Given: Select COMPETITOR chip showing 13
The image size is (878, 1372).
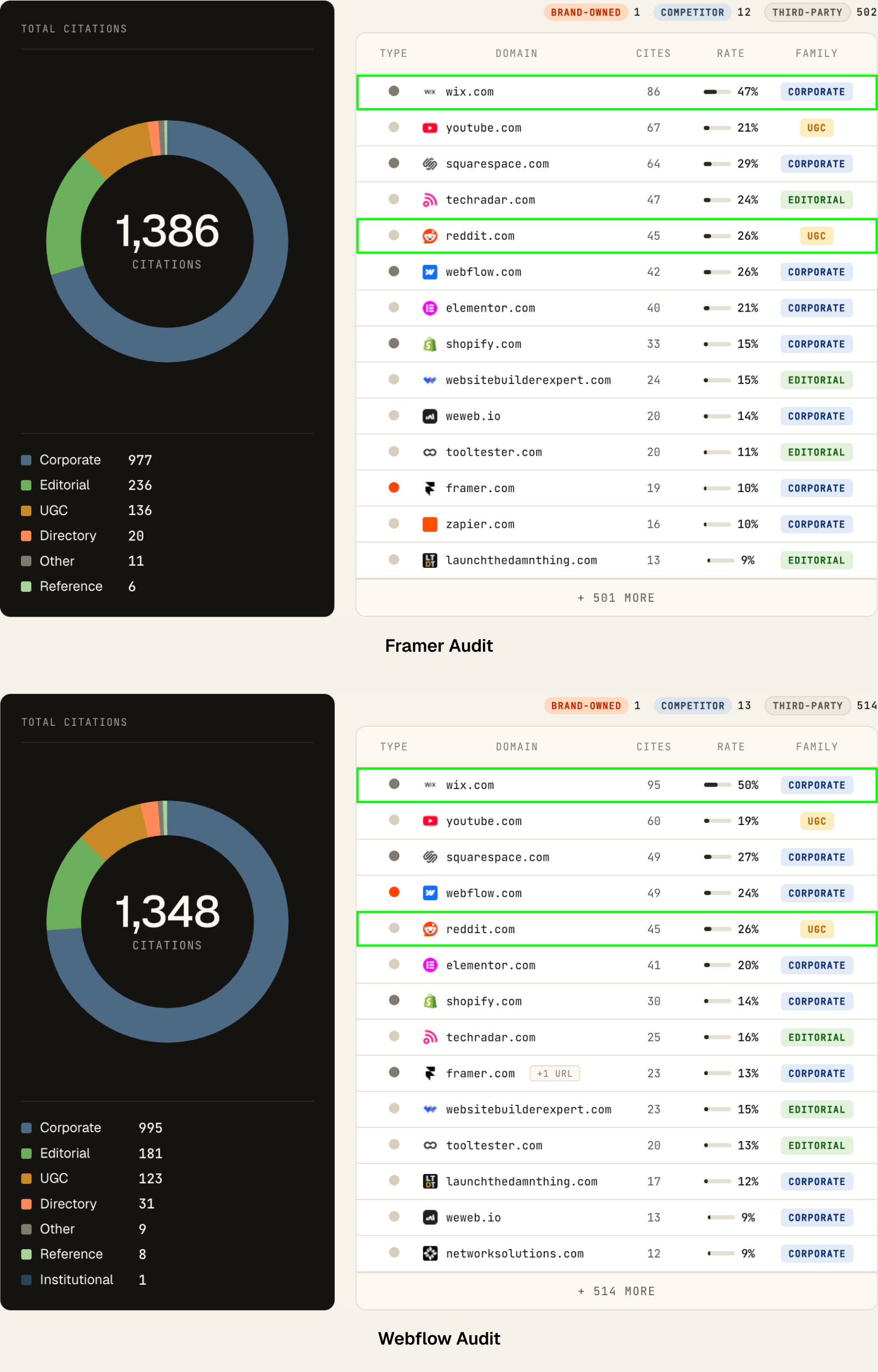Looking at the screenshot, I should 693,705.
